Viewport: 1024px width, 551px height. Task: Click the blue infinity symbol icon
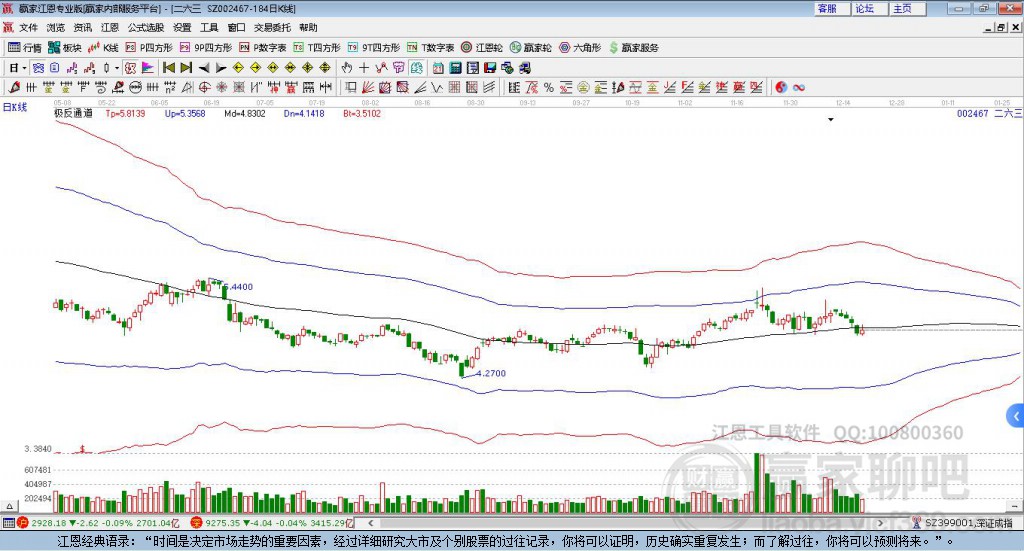(x=799, y=87)
